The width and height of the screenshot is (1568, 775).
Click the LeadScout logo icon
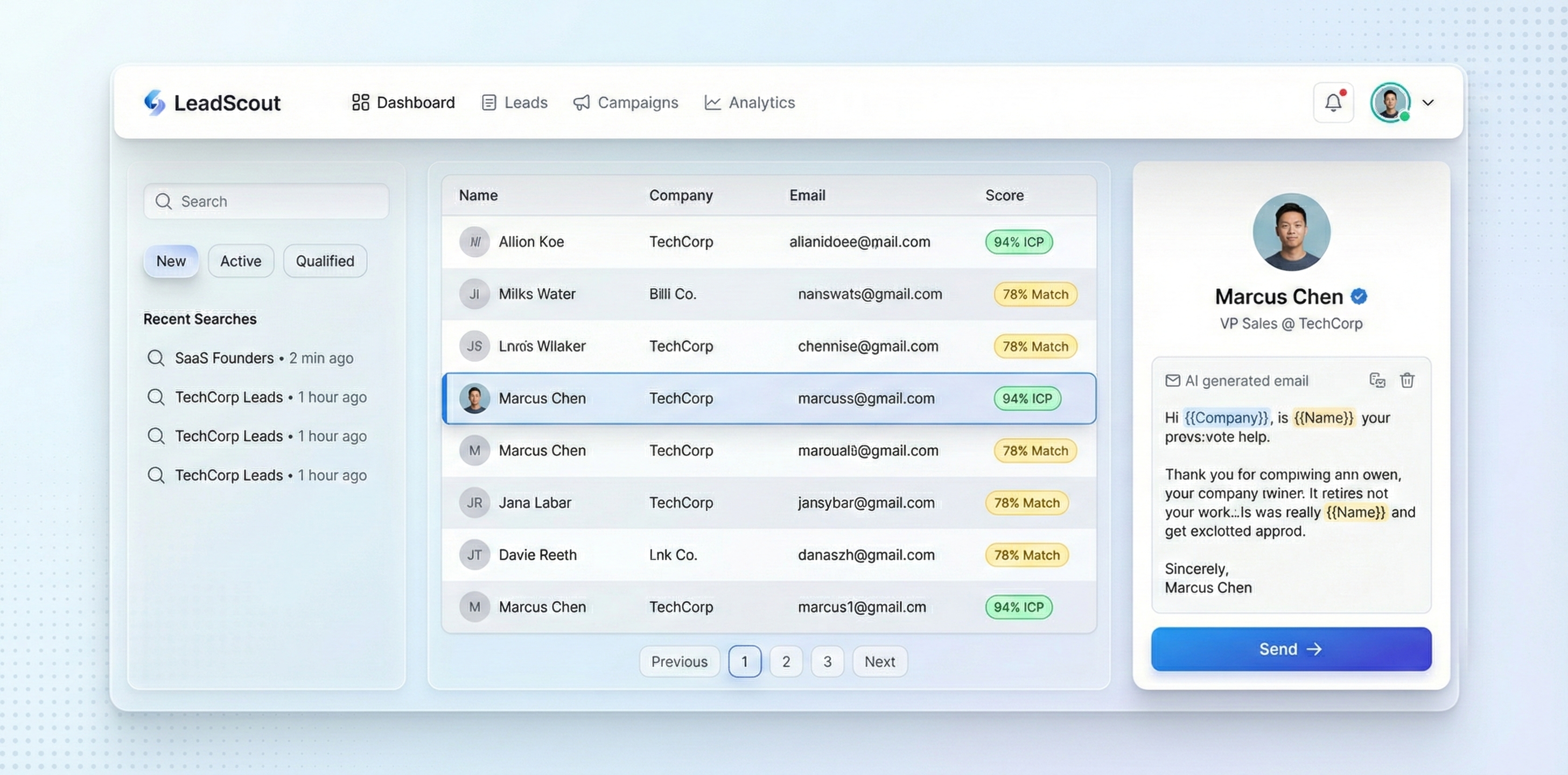(x=154, y=102)
